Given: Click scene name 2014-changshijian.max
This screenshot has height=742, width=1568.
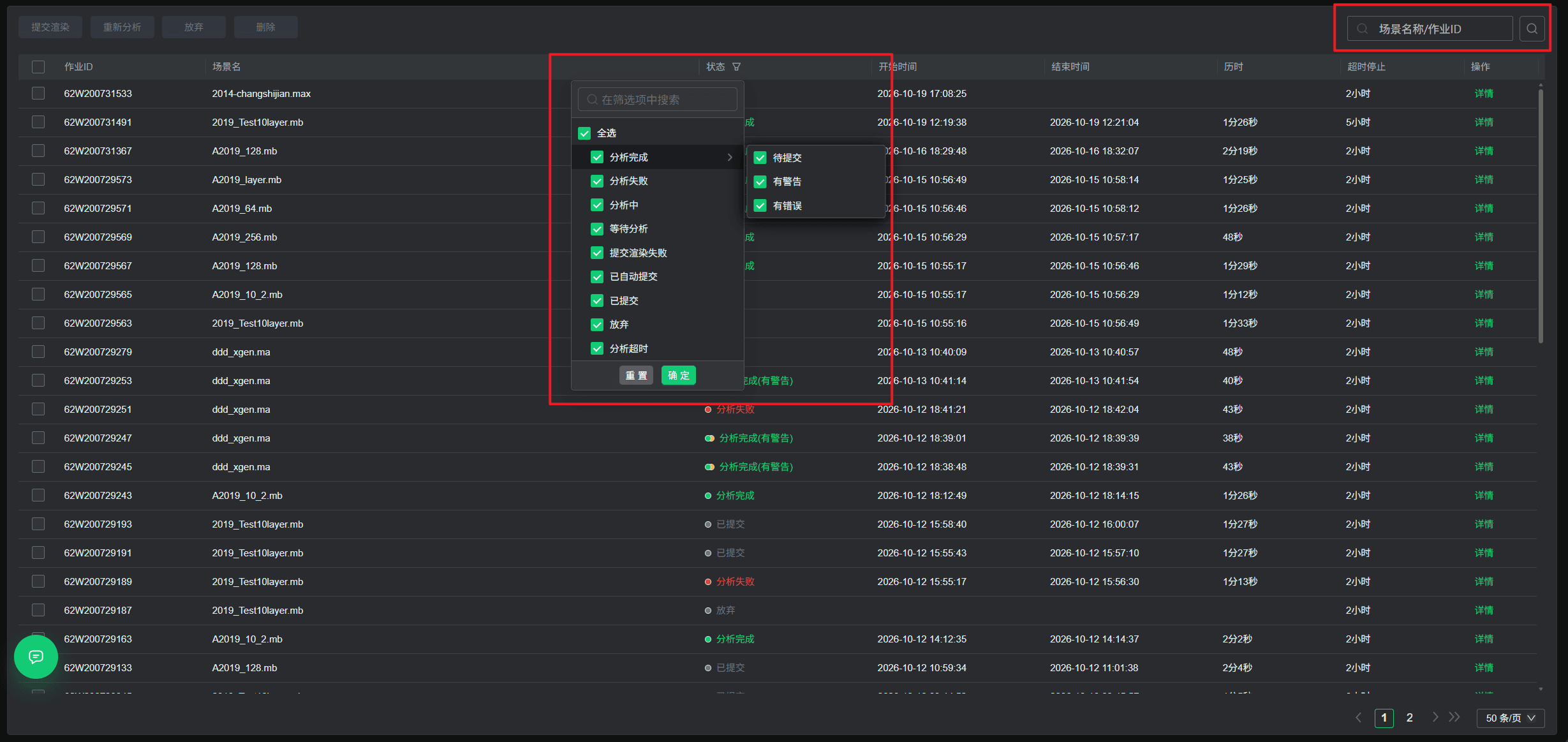Looking at the screenshot, I should tap(262, 93).
